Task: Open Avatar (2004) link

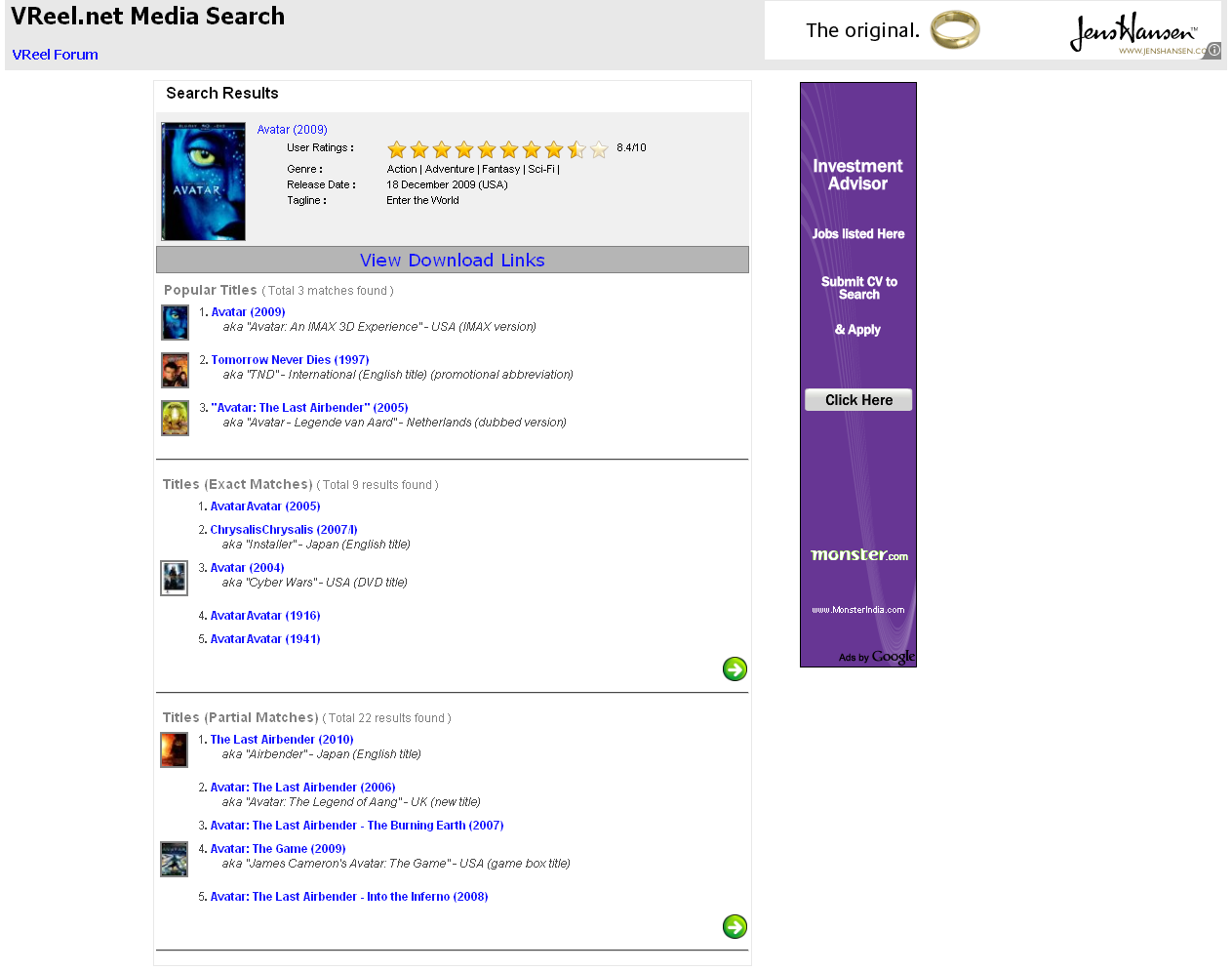Action: click(x=247, y=568)
